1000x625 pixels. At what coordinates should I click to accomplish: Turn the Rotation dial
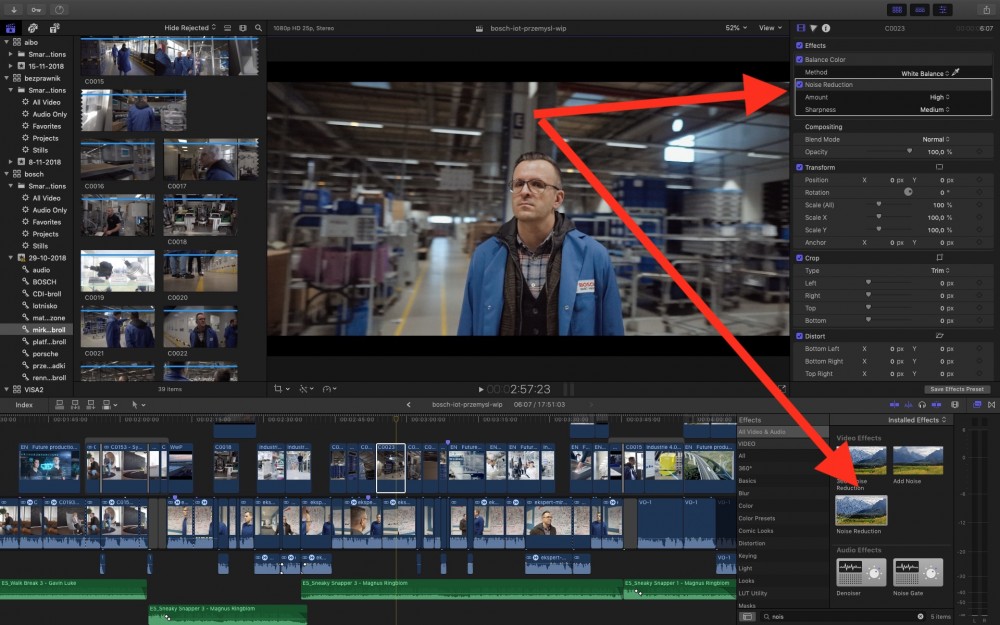(x=908, y=192)
